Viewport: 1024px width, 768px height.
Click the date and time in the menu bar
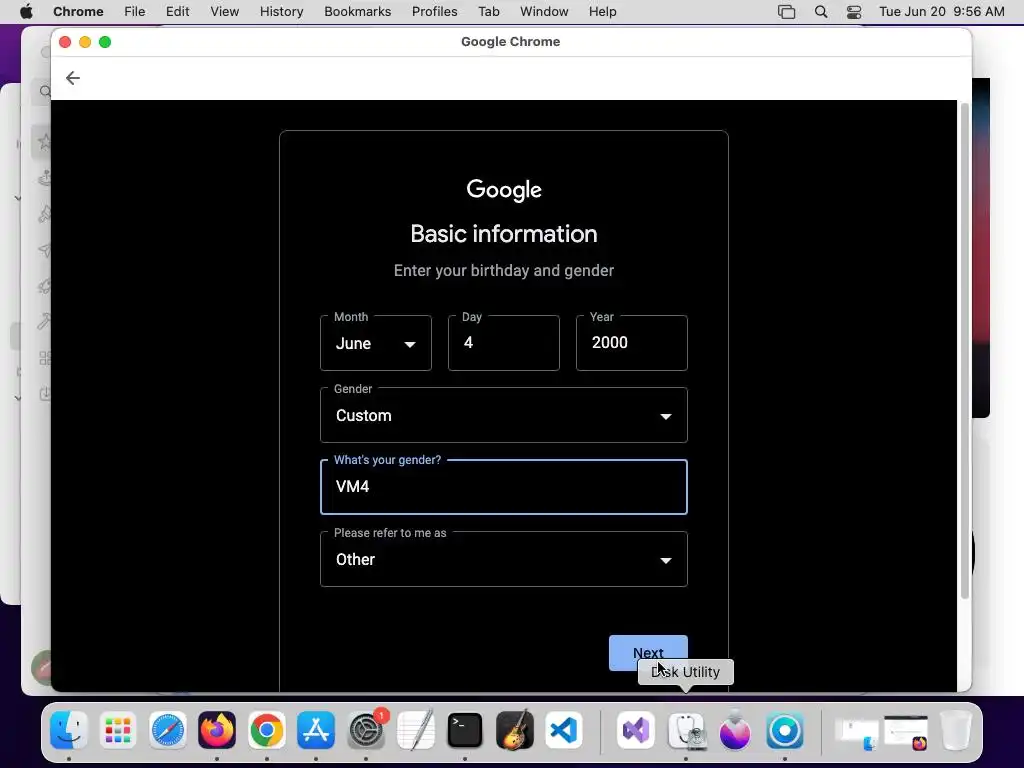click(x=942, y=12)
